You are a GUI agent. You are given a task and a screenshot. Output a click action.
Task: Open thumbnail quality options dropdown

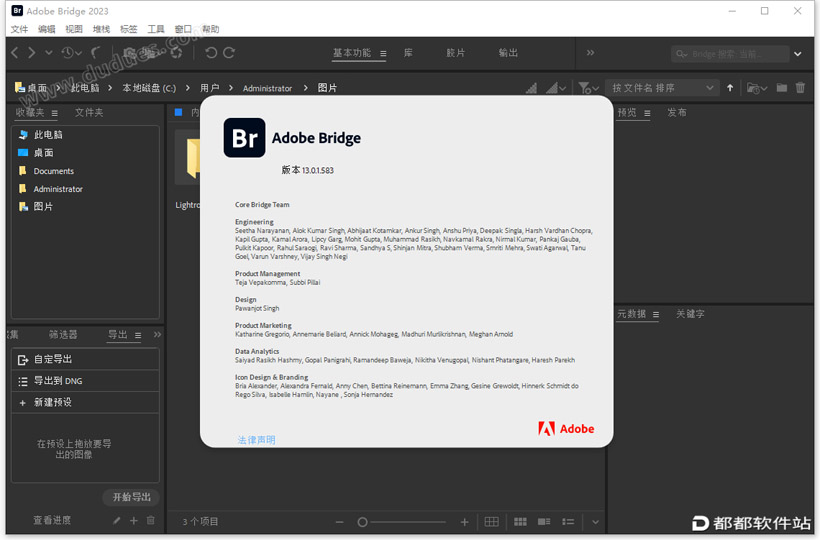pos(555,88)
